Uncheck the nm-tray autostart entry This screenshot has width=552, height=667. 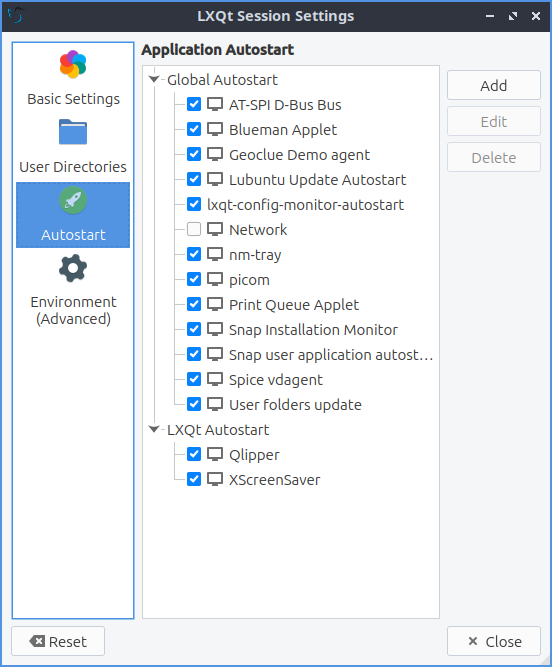(x=194, y=254)
